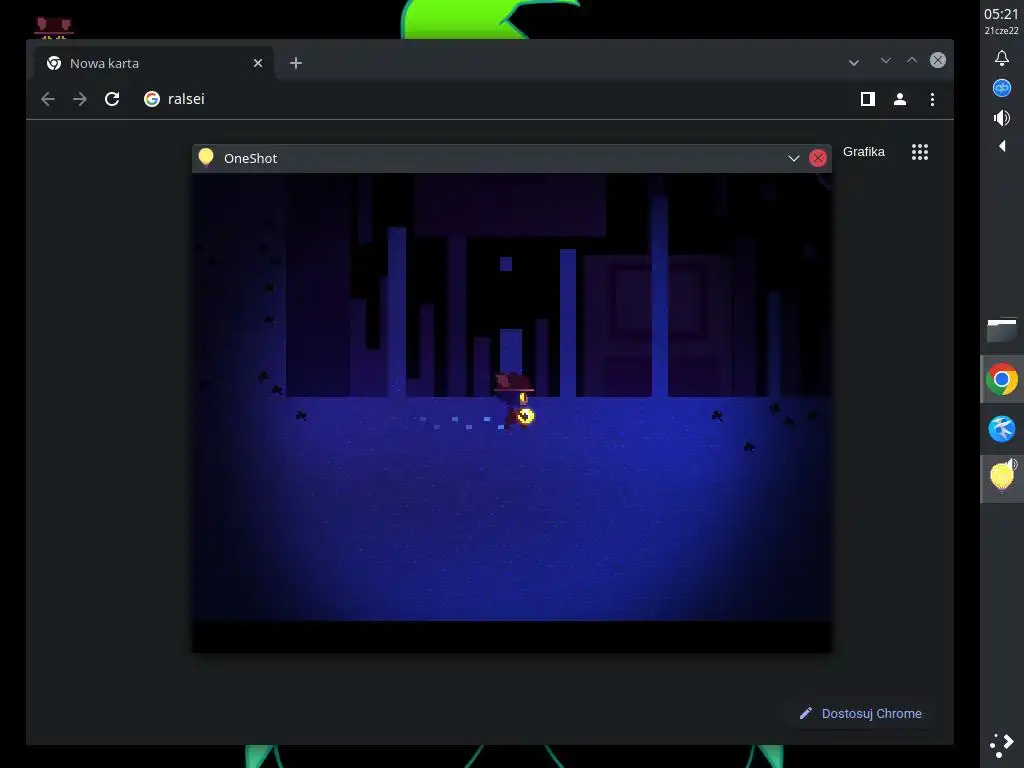This screenshot has height=768, width=1024.
Task: Open Chrome's side panel
Action: 867,99
